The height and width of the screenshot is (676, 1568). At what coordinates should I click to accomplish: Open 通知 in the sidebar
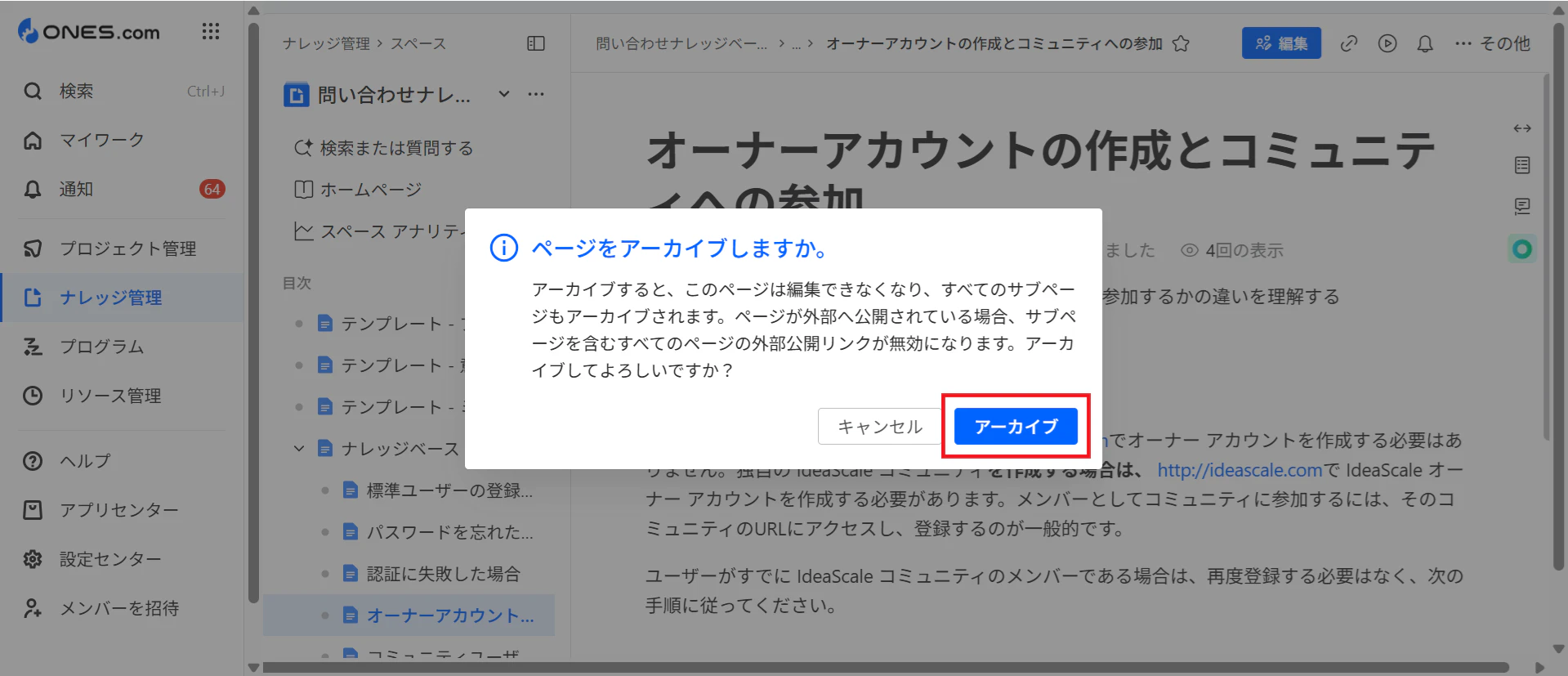click(x=123, y=189)
